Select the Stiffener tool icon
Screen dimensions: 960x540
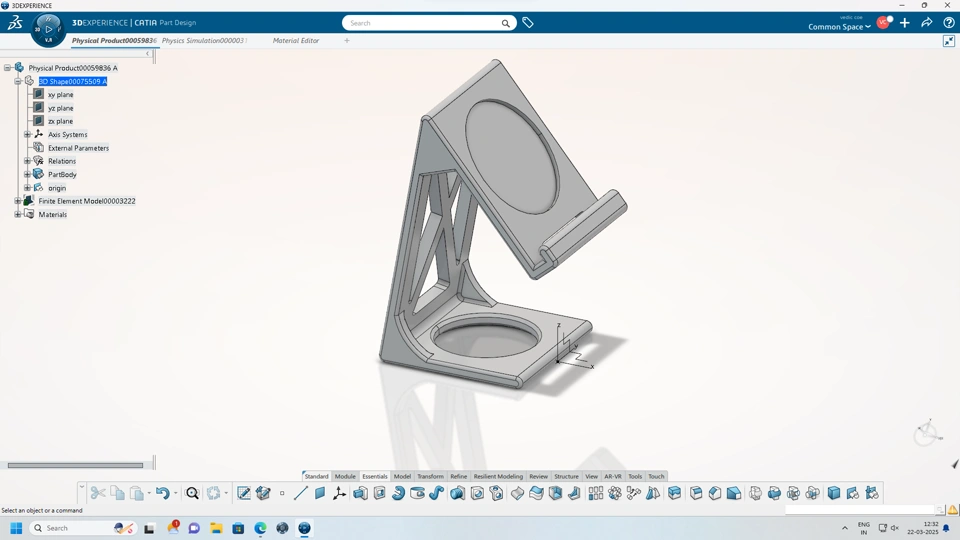574,493
